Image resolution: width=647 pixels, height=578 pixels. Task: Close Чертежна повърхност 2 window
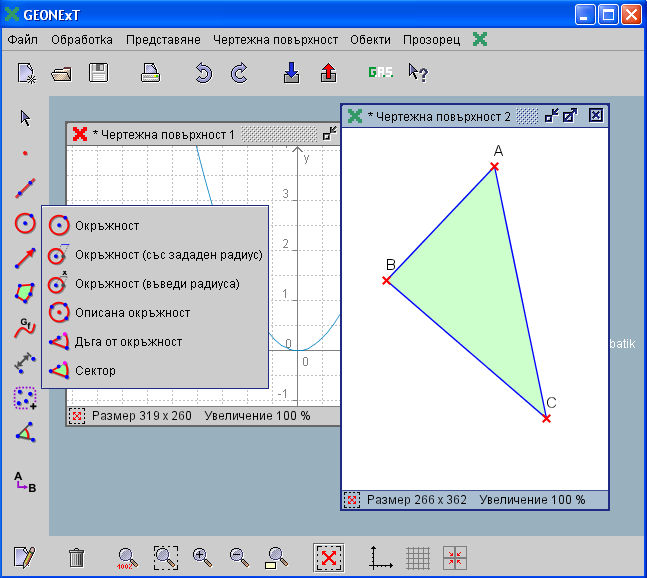point(595,115)
